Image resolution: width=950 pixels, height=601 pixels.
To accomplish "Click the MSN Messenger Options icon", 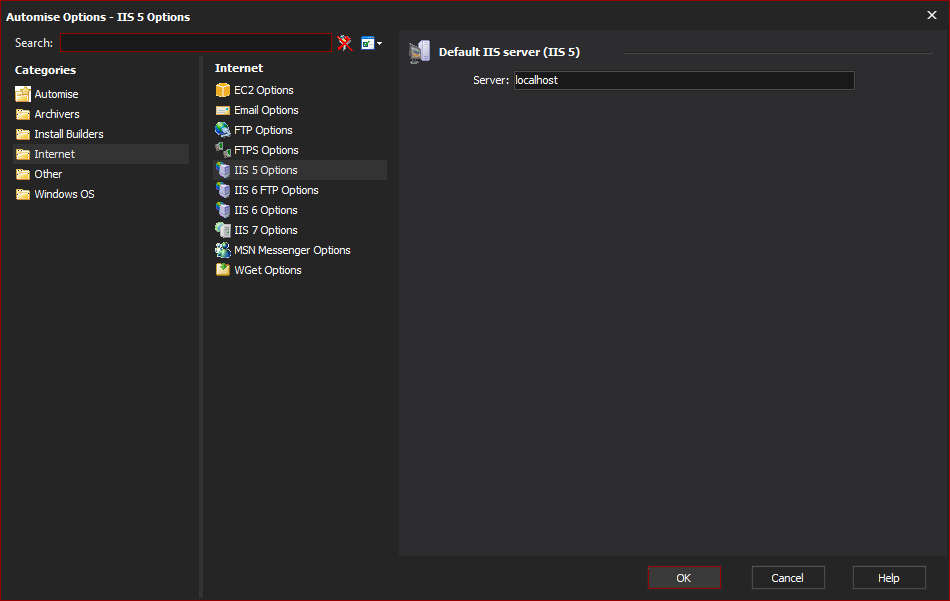I will [x=223, y=250].
